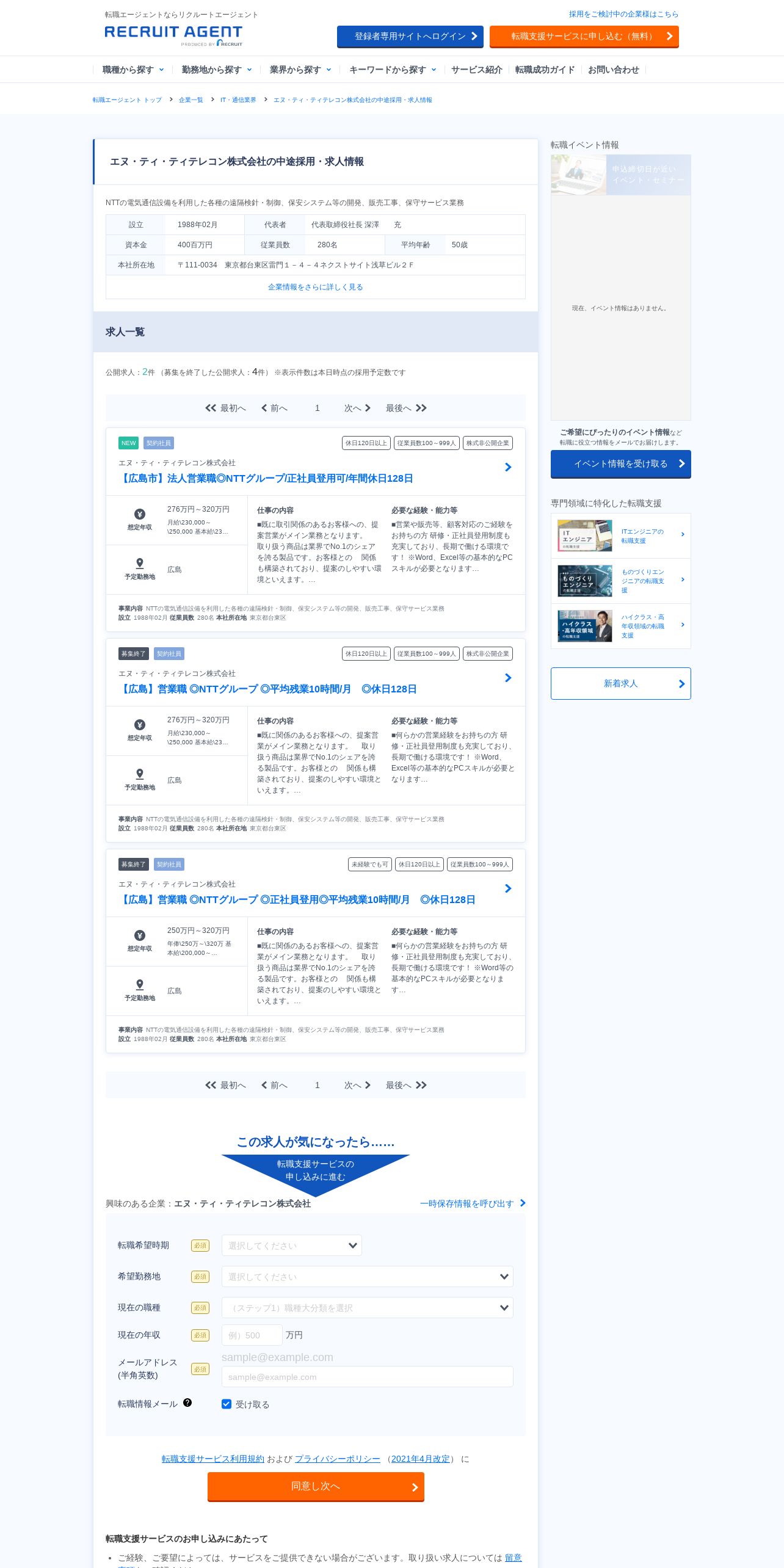
Task: Open the 正社員登用◎平均残業 job title
Action: tap(297, 899)
